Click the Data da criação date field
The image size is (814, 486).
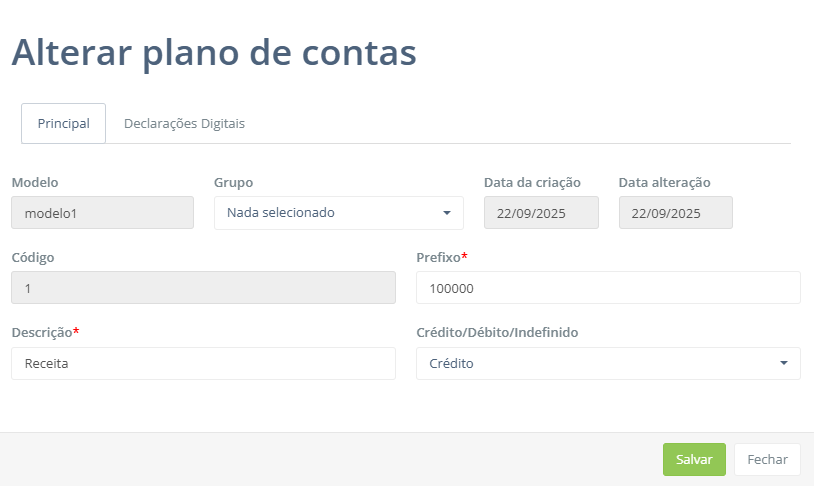tap(541, 213)
